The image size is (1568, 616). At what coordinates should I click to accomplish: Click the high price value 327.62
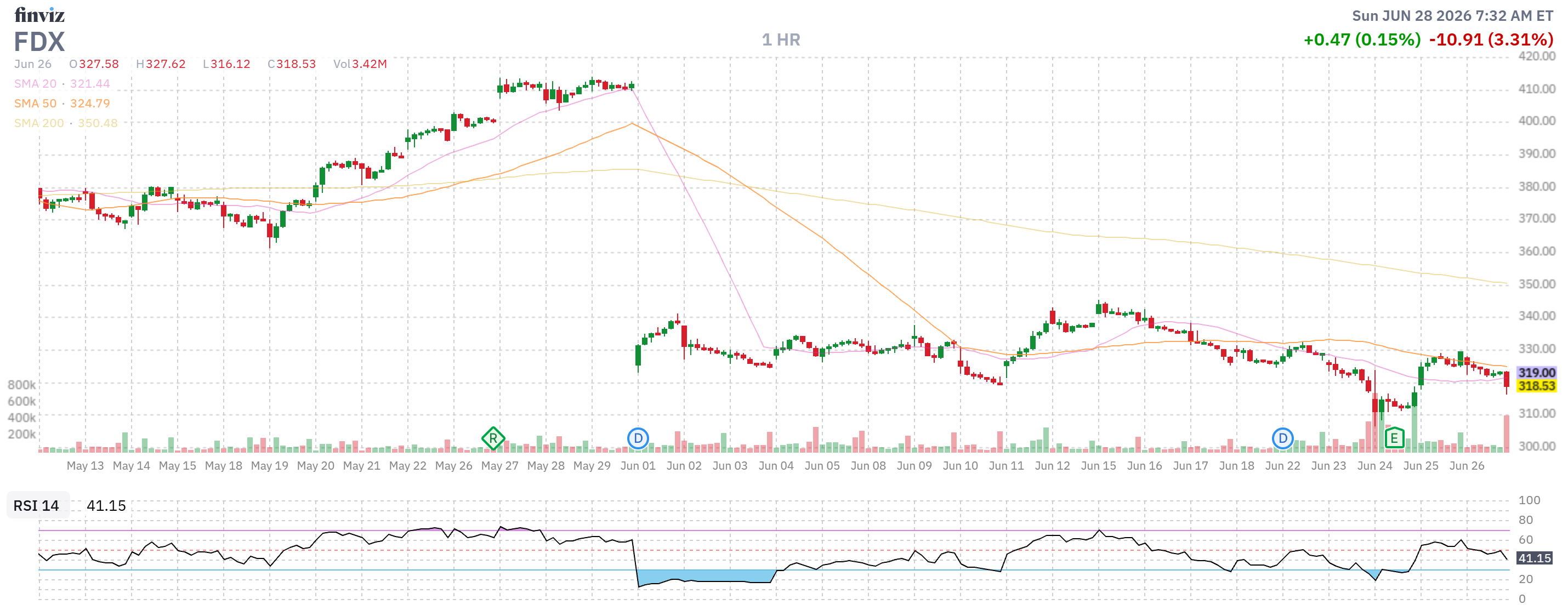[166, 64]
